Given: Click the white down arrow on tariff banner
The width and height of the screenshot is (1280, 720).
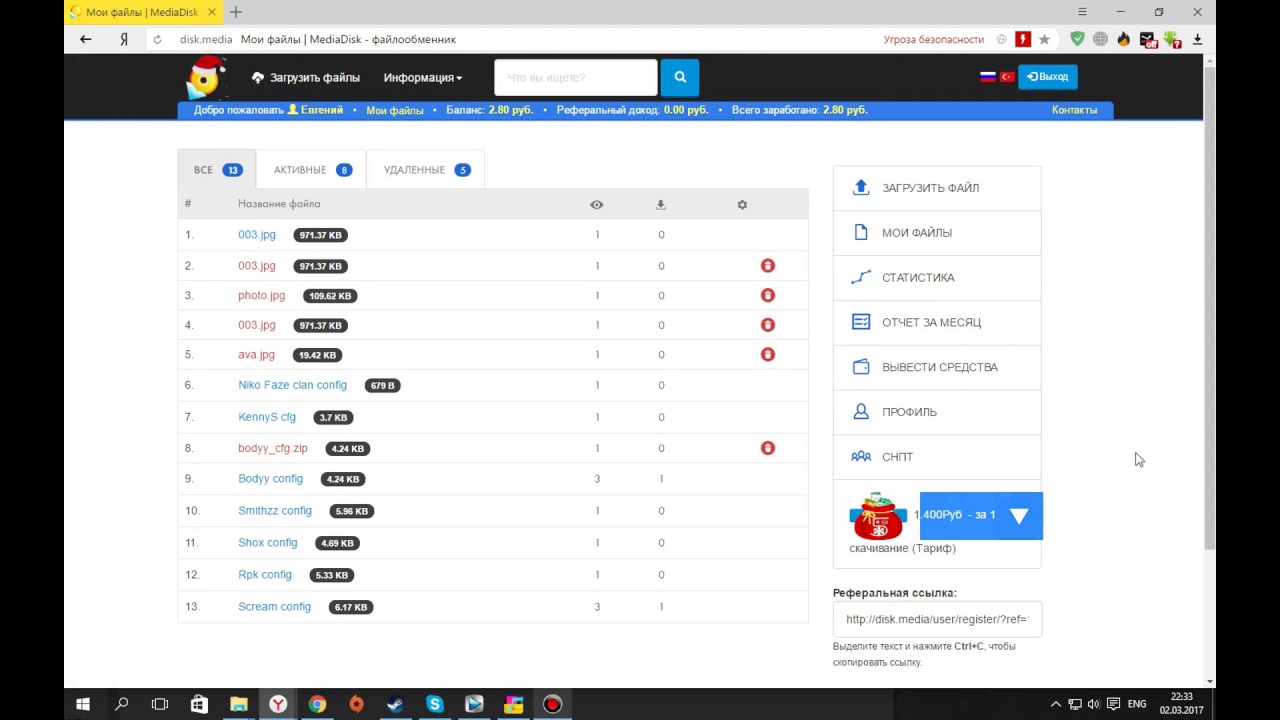Looking at the screenshot, I should point(1018,516).
